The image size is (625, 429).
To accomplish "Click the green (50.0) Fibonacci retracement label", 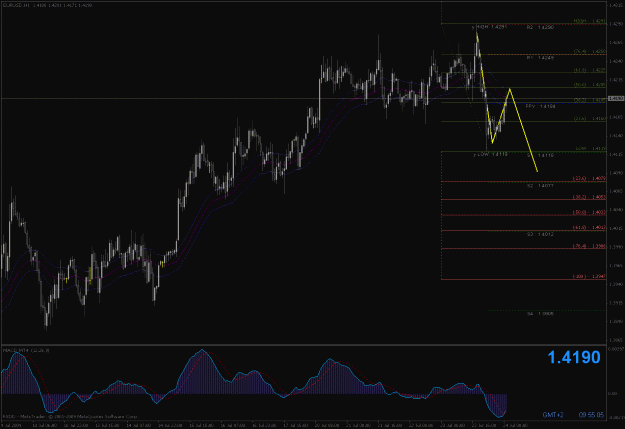I will click(590, 85).
